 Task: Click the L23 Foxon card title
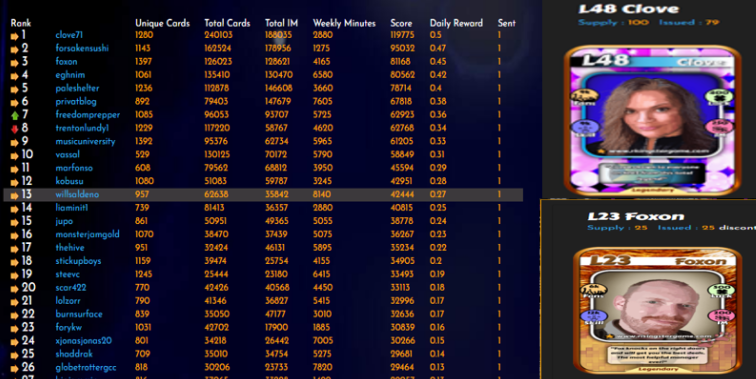tap(636, 217)
